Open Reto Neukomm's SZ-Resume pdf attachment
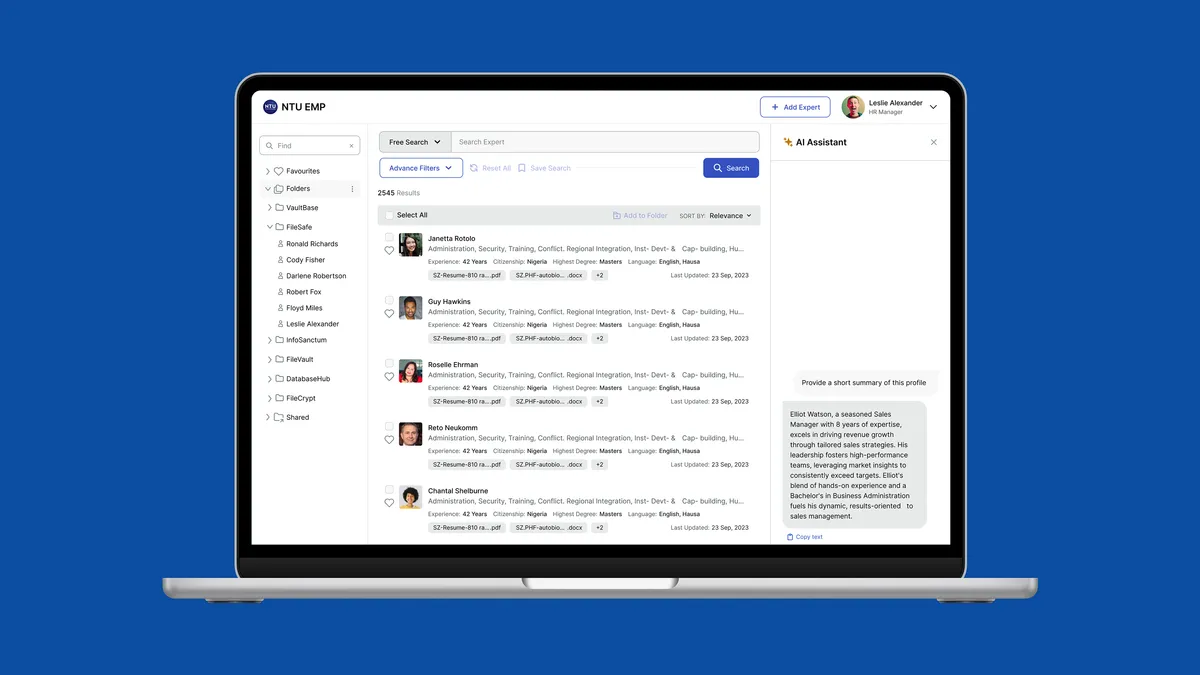1200x675 pixels. (467, 464)
